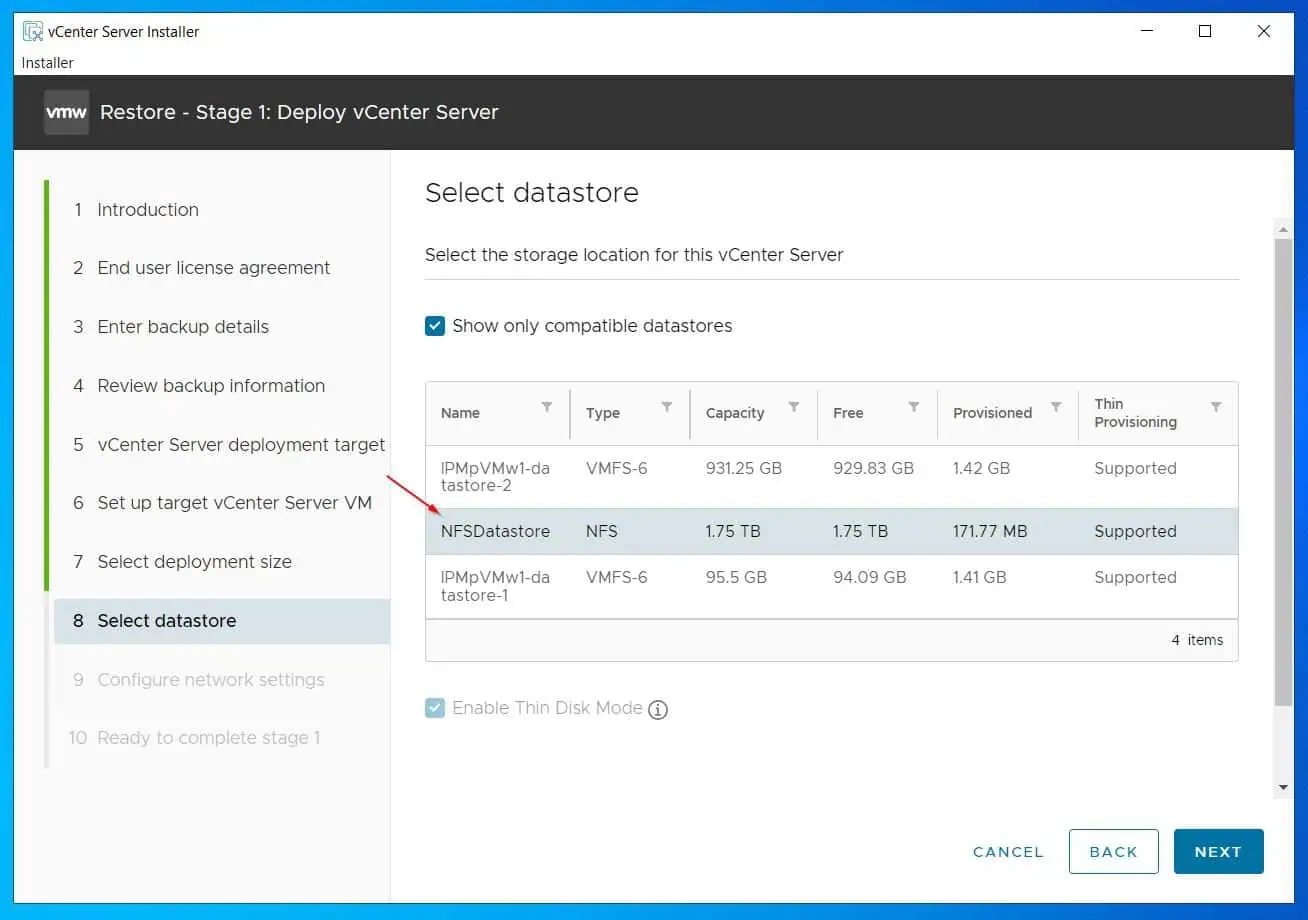
Task: Select the IPMpVMw1-datastore-2 row
Action: (832, 477)
